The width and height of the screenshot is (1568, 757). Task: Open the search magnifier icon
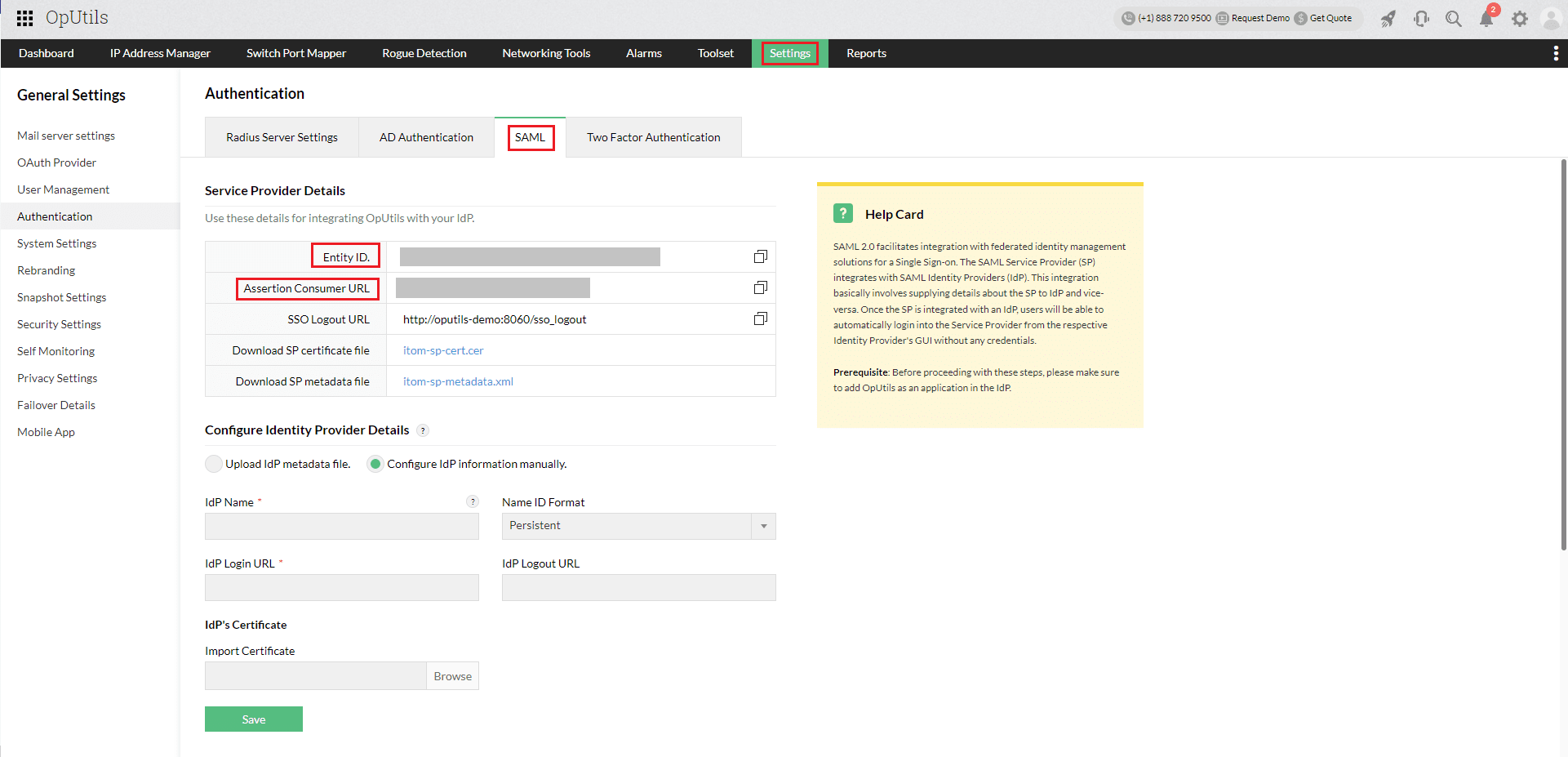(1454, 18)
